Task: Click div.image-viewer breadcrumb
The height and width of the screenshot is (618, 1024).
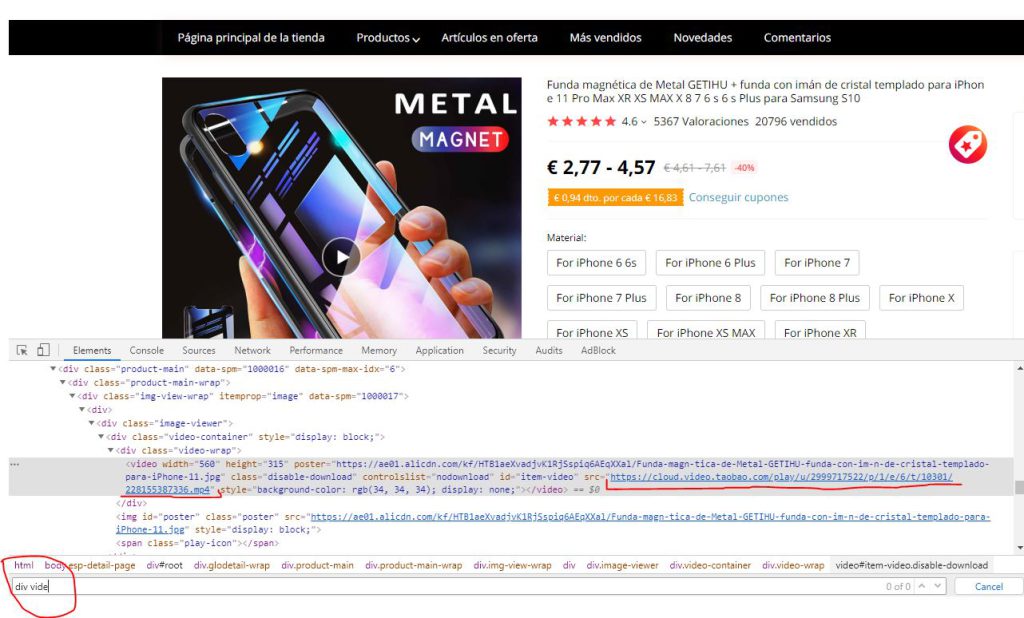Action: tap(622, 565)
